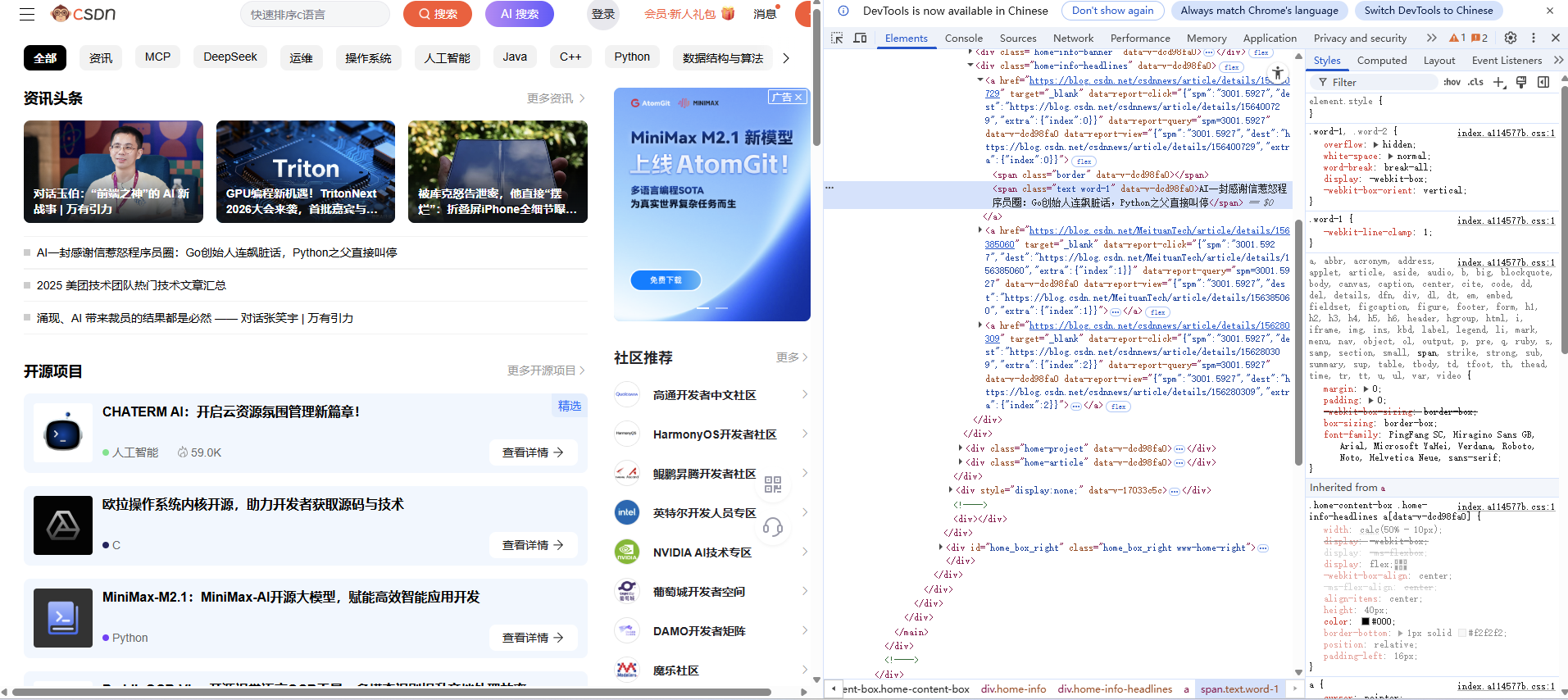The image size is (1568, 700).
Task: Click the accessibility tree toggle icon
Action: [x=1277, y=73]
